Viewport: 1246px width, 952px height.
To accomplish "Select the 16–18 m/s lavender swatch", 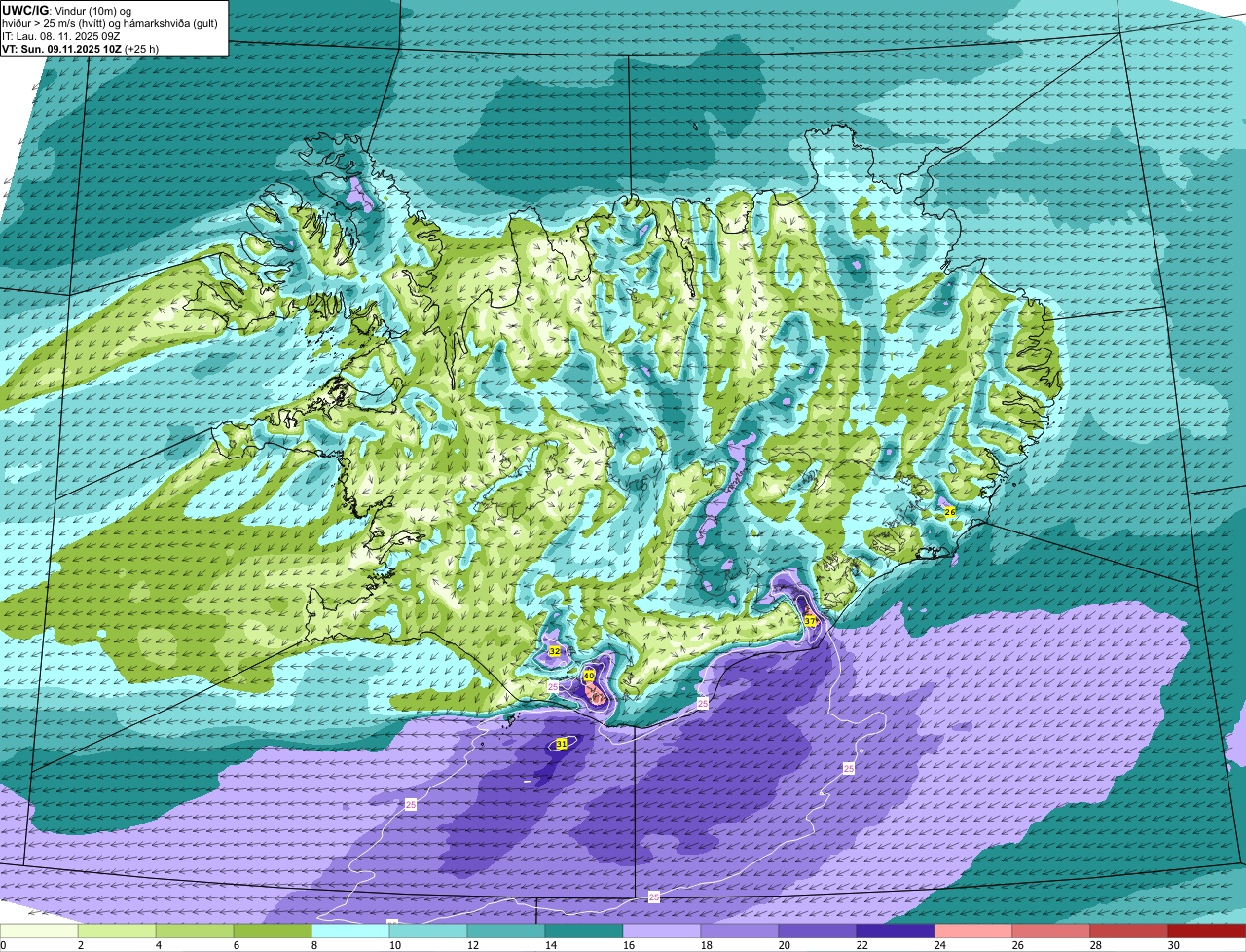I will pos(662,932).
